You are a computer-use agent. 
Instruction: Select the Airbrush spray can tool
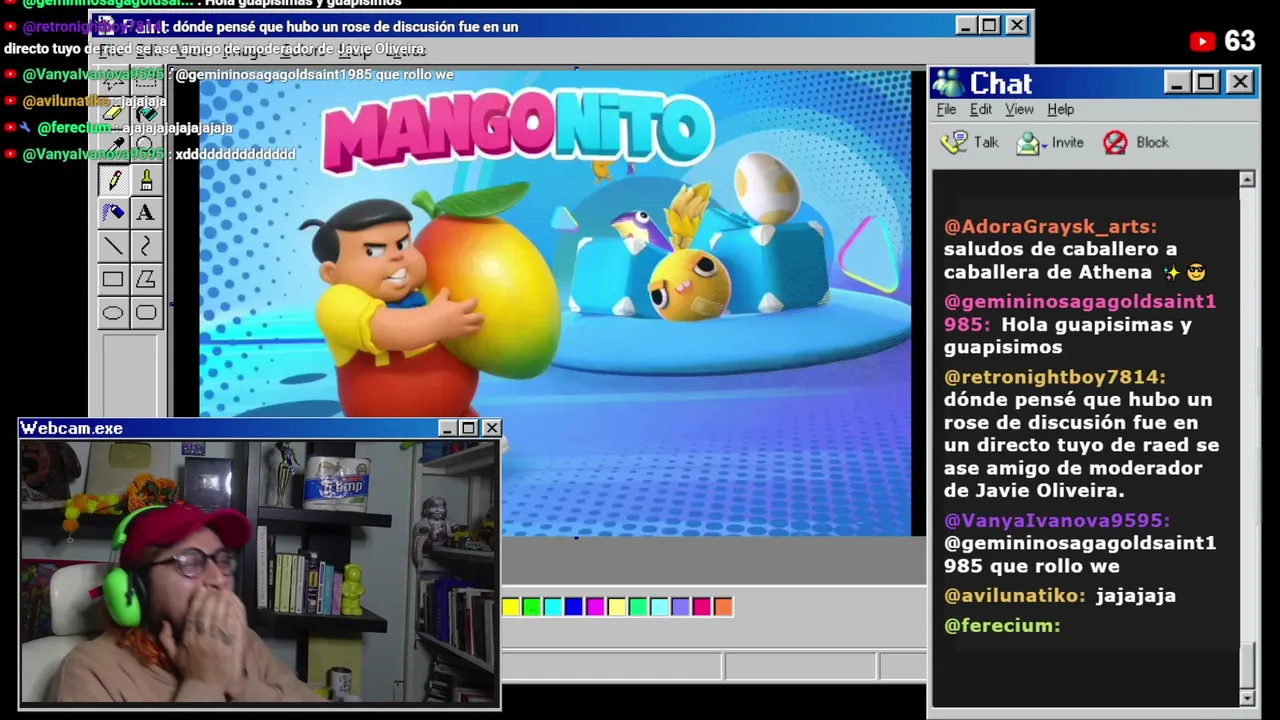[113, 213]
